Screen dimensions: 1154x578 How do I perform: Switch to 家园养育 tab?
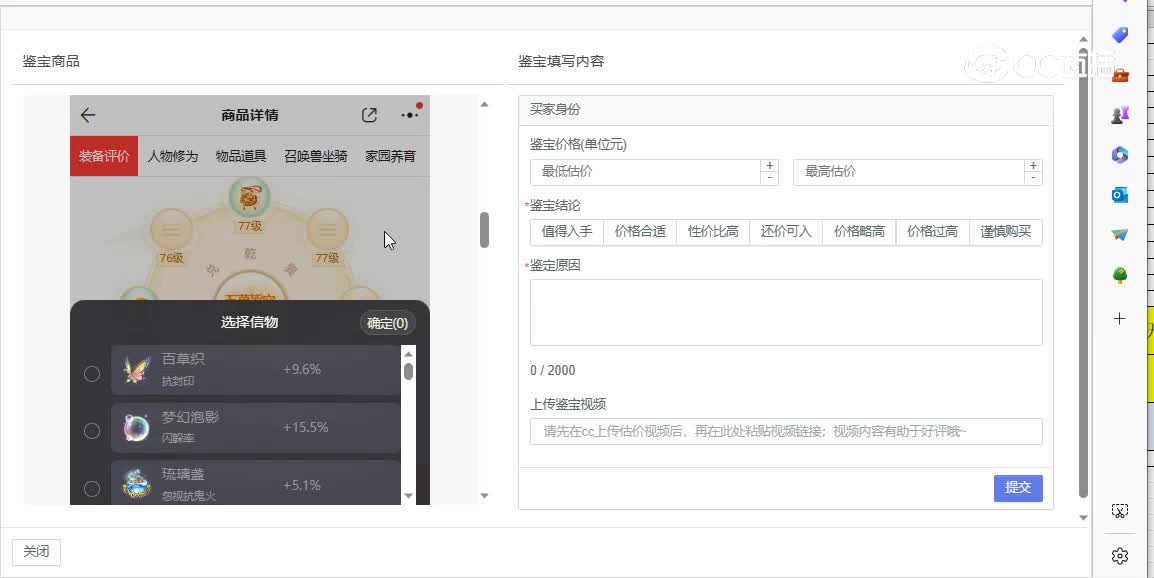click(x=391, y=156)
